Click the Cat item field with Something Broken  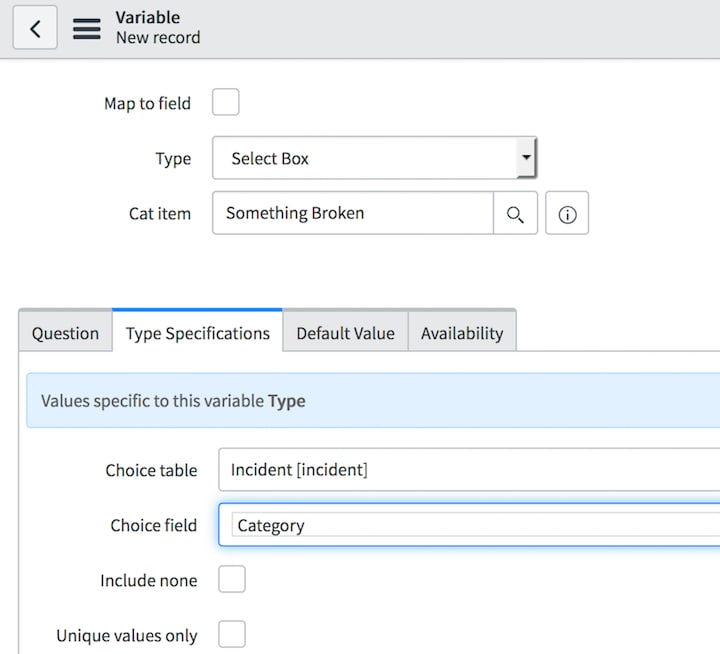click(x=353, y=213)
